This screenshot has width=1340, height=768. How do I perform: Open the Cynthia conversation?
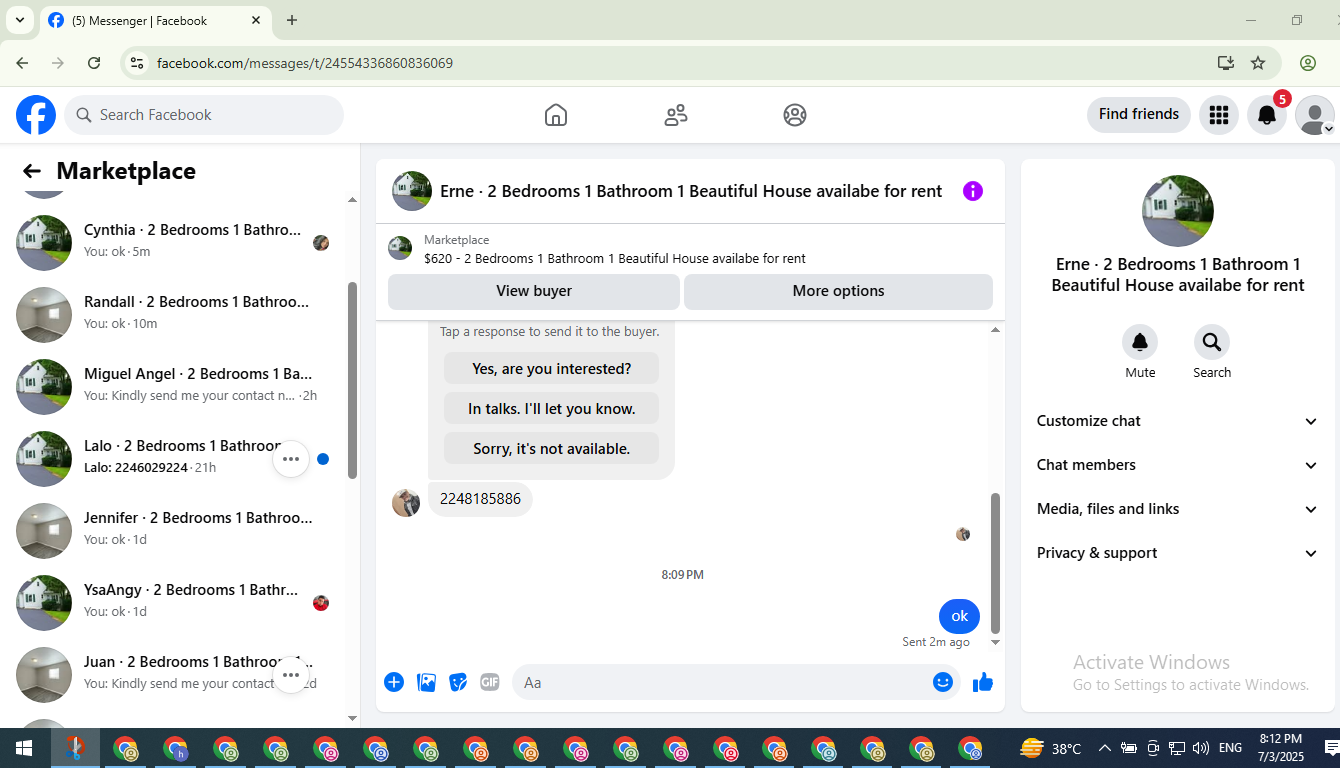point(173,243)
